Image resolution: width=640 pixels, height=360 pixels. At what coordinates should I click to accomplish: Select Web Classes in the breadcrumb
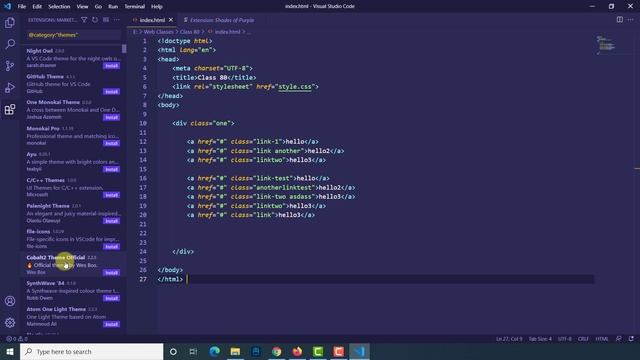(158, 32)
